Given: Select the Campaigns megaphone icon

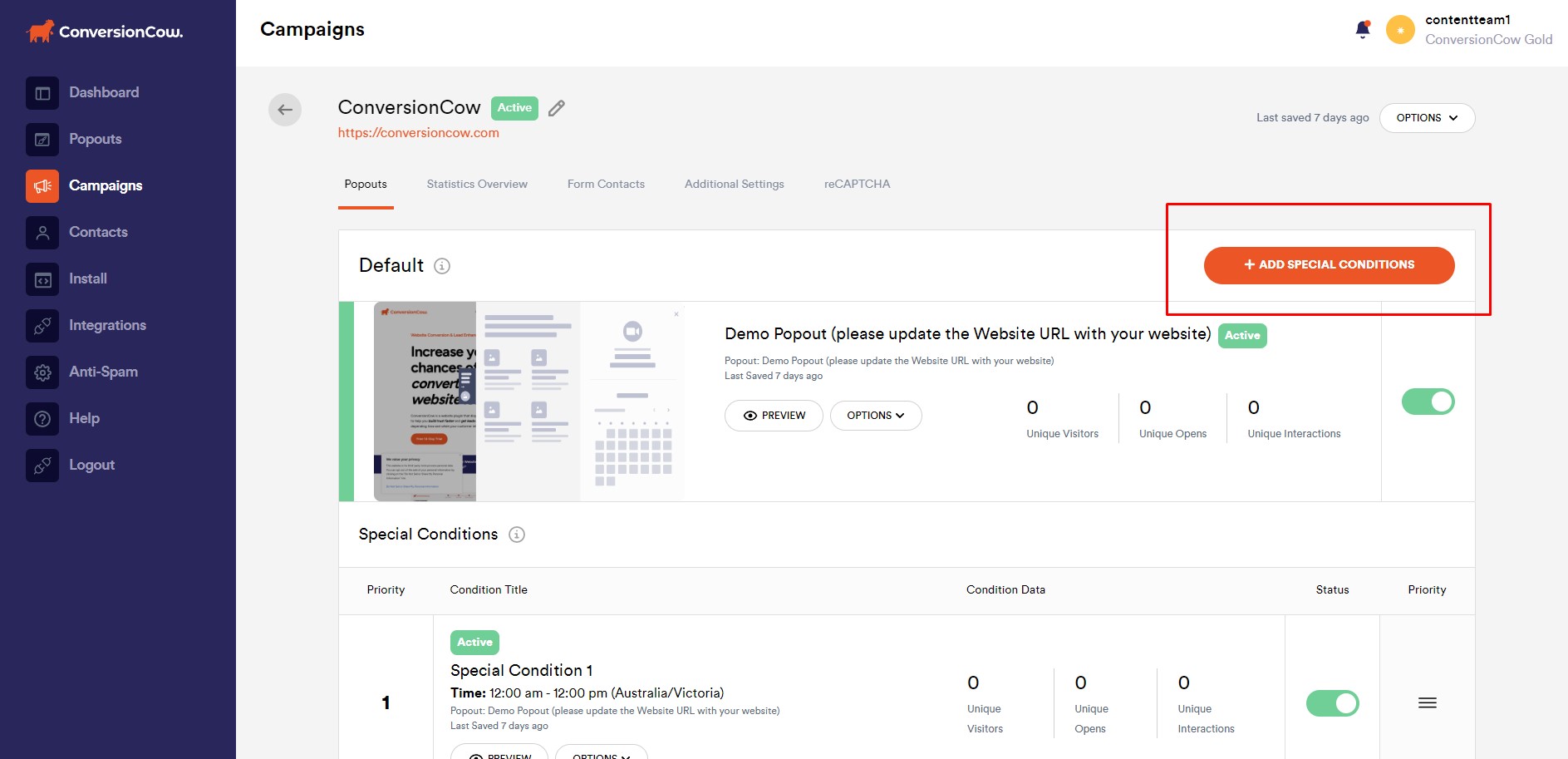Looking at the screenshot, I should tap(42, 186).
